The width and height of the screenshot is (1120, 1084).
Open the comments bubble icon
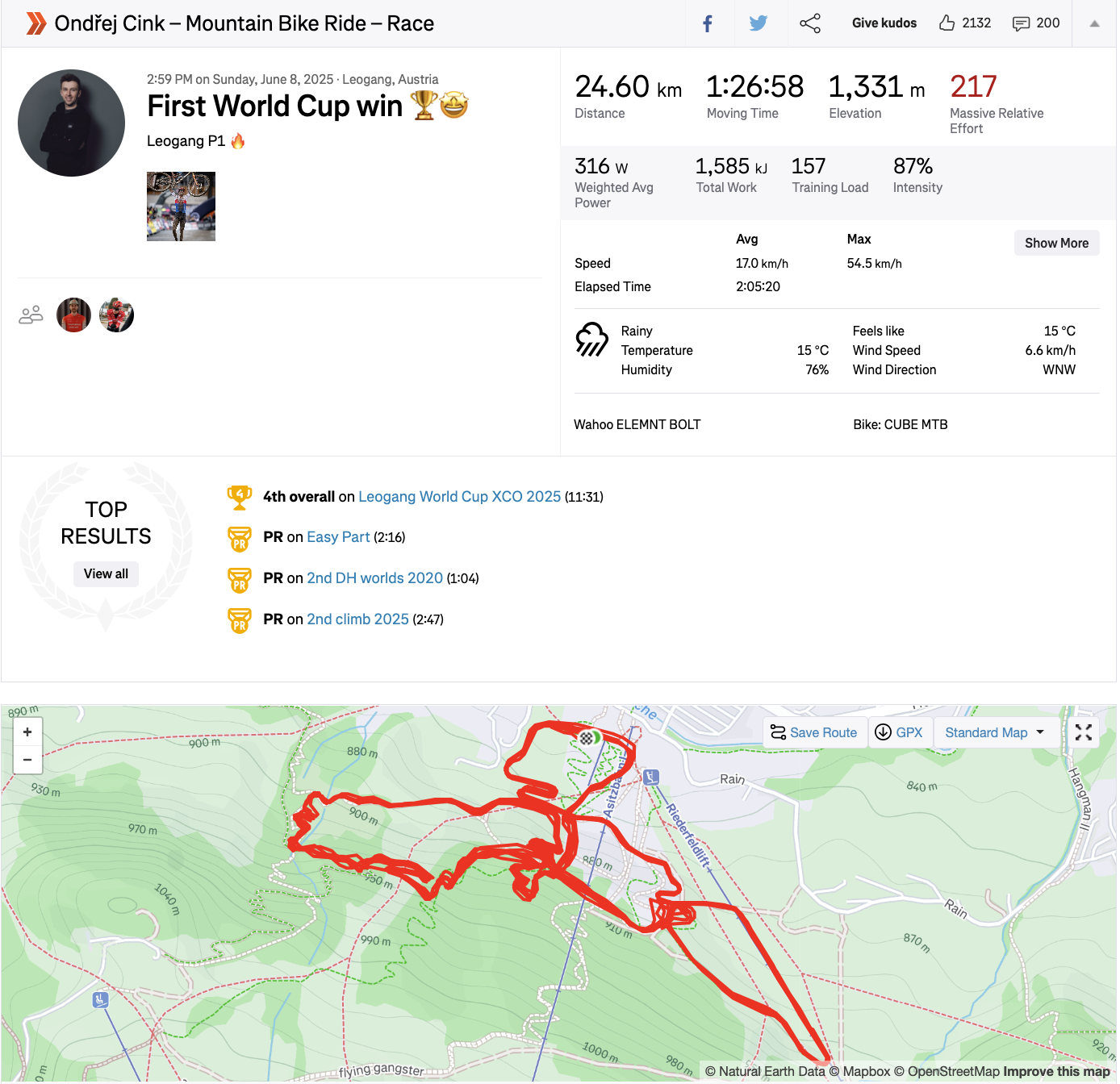tap(1021, 23)
